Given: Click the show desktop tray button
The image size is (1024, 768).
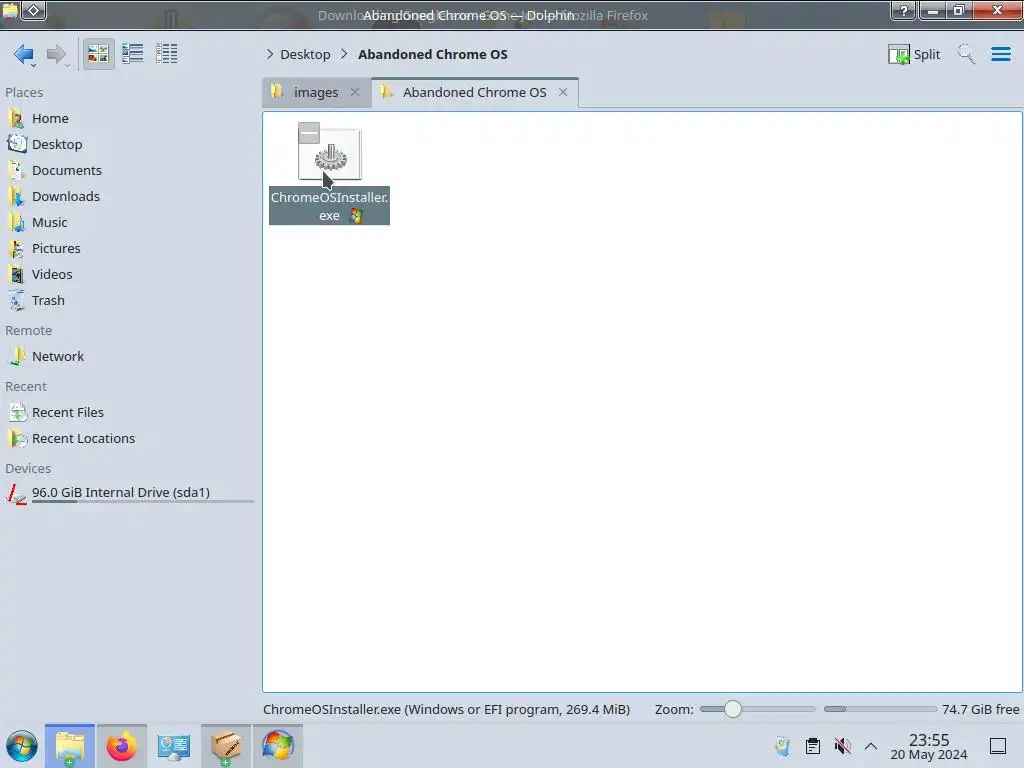Looking at the screenshot, I should [998, 746].
